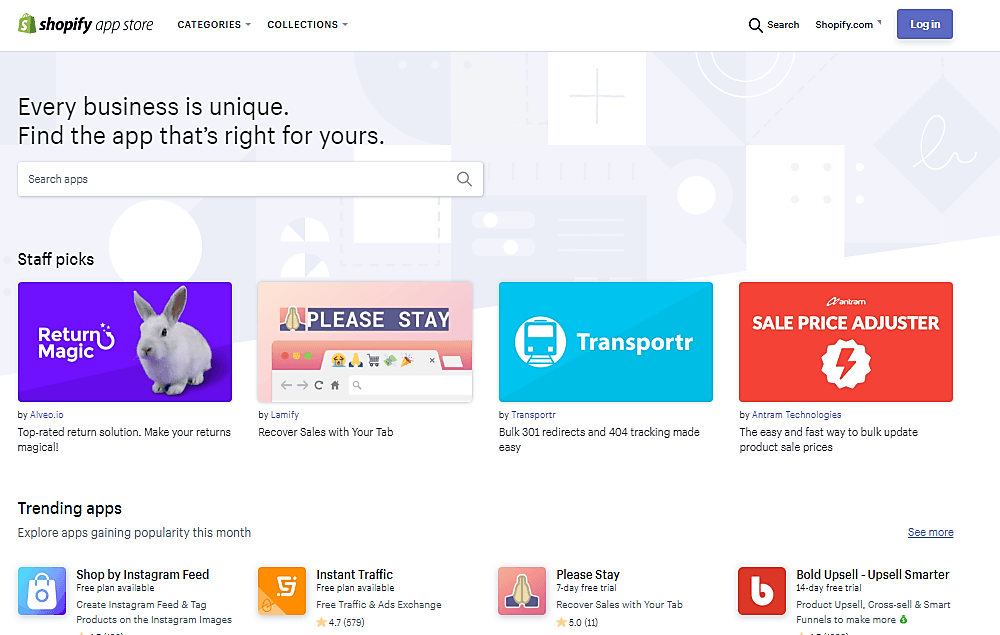Image resolution: width=1000 pixels, height=635 pixels.
Task: Open Bold Upsell - Upsell Smarter title
Action: [873, 574]
